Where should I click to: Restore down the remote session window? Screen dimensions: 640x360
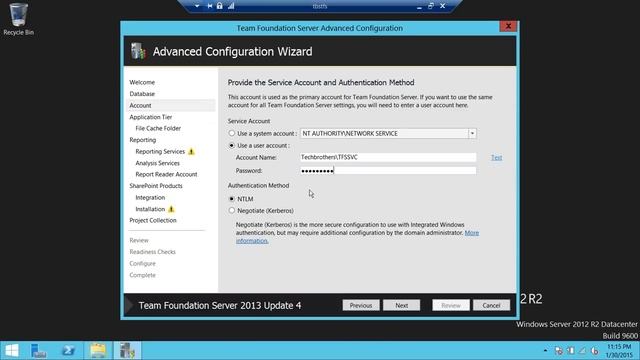[431, 6]
